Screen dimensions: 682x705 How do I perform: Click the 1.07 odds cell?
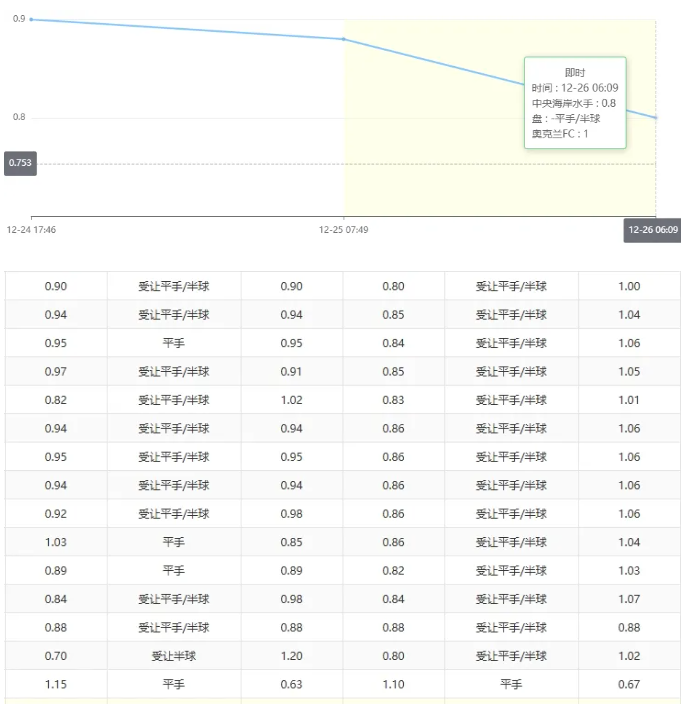629,599
